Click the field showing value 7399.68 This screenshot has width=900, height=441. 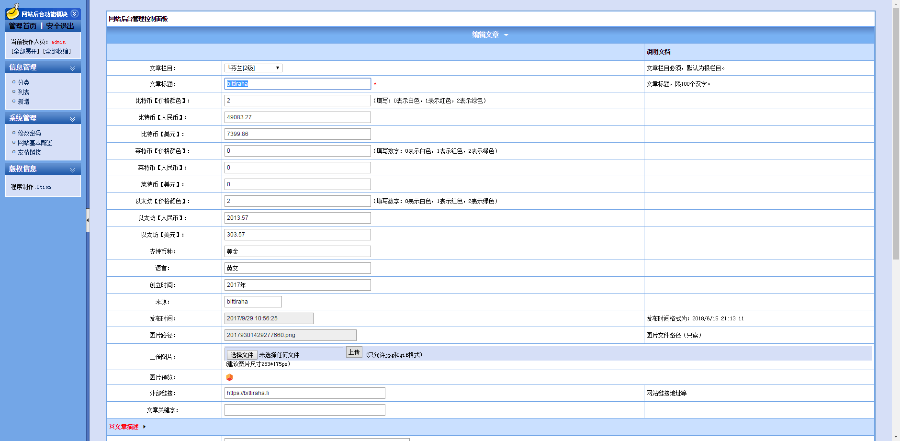pos(297,133)
